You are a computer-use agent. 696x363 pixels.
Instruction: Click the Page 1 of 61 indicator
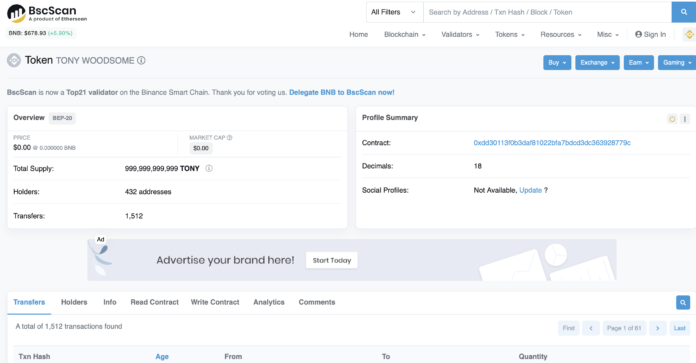point(624,328)
